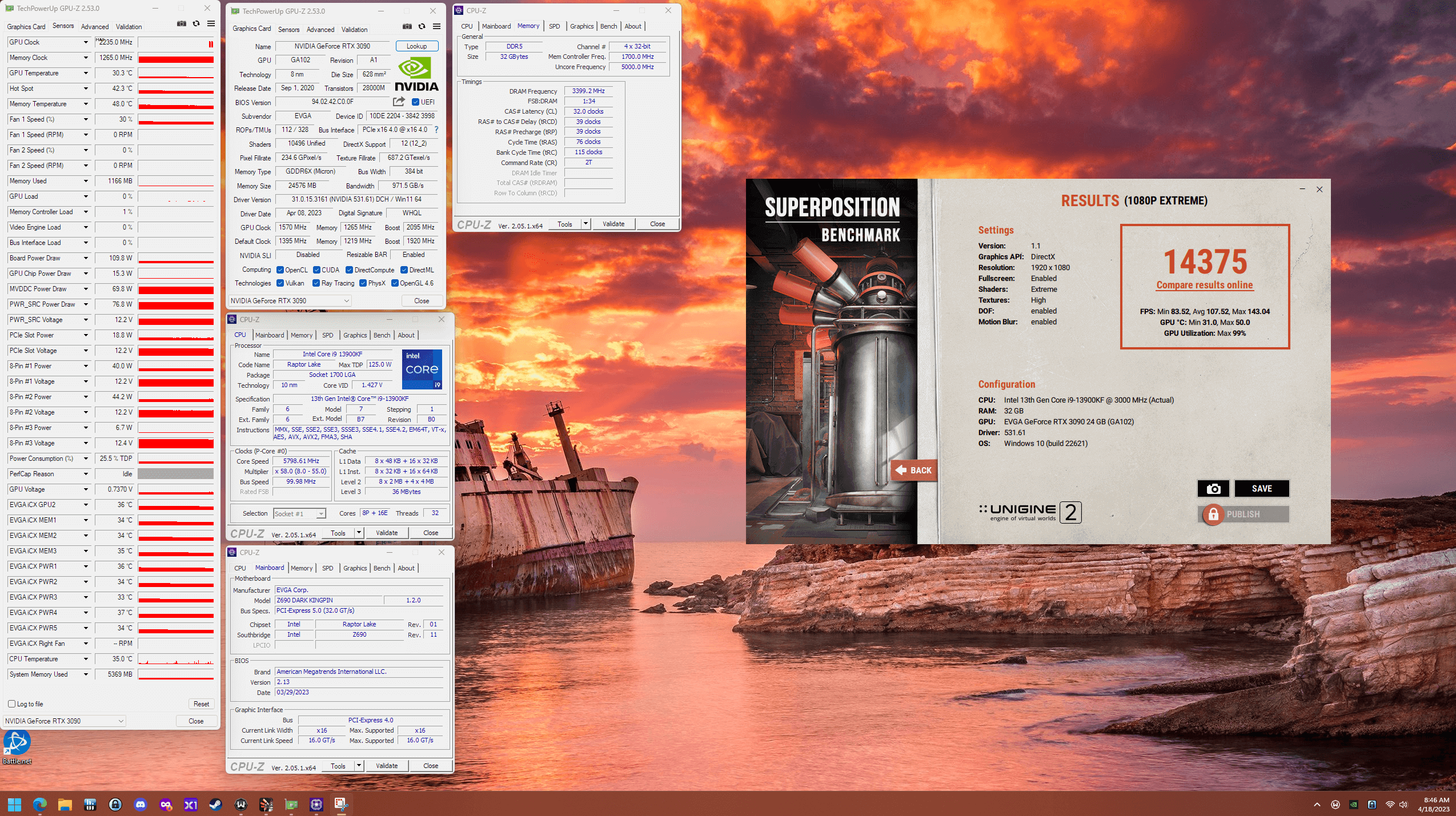Viewport: 1456px width, 816px height.
Task: Click the NVIDIA logo in GPU-Z
Action: pyautogui.click(x=416, y=74)
